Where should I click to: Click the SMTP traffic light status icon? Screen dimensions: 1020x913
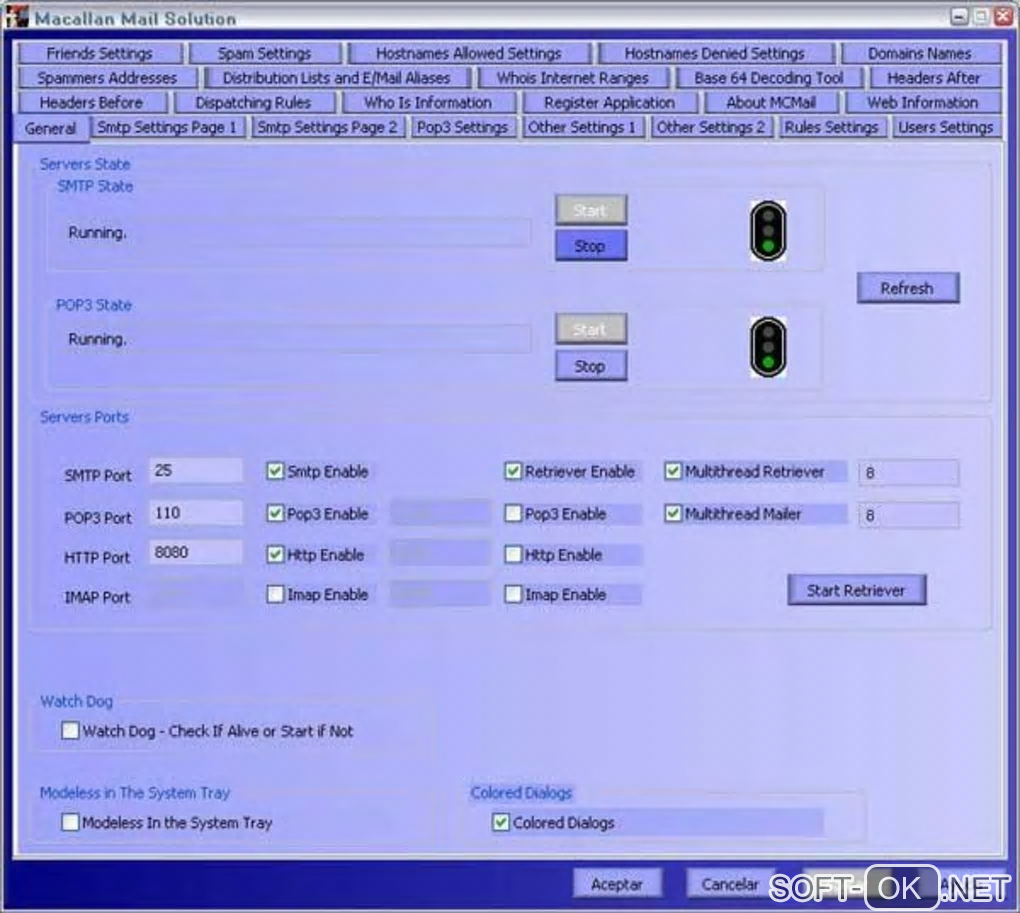[x=768, y=230]
